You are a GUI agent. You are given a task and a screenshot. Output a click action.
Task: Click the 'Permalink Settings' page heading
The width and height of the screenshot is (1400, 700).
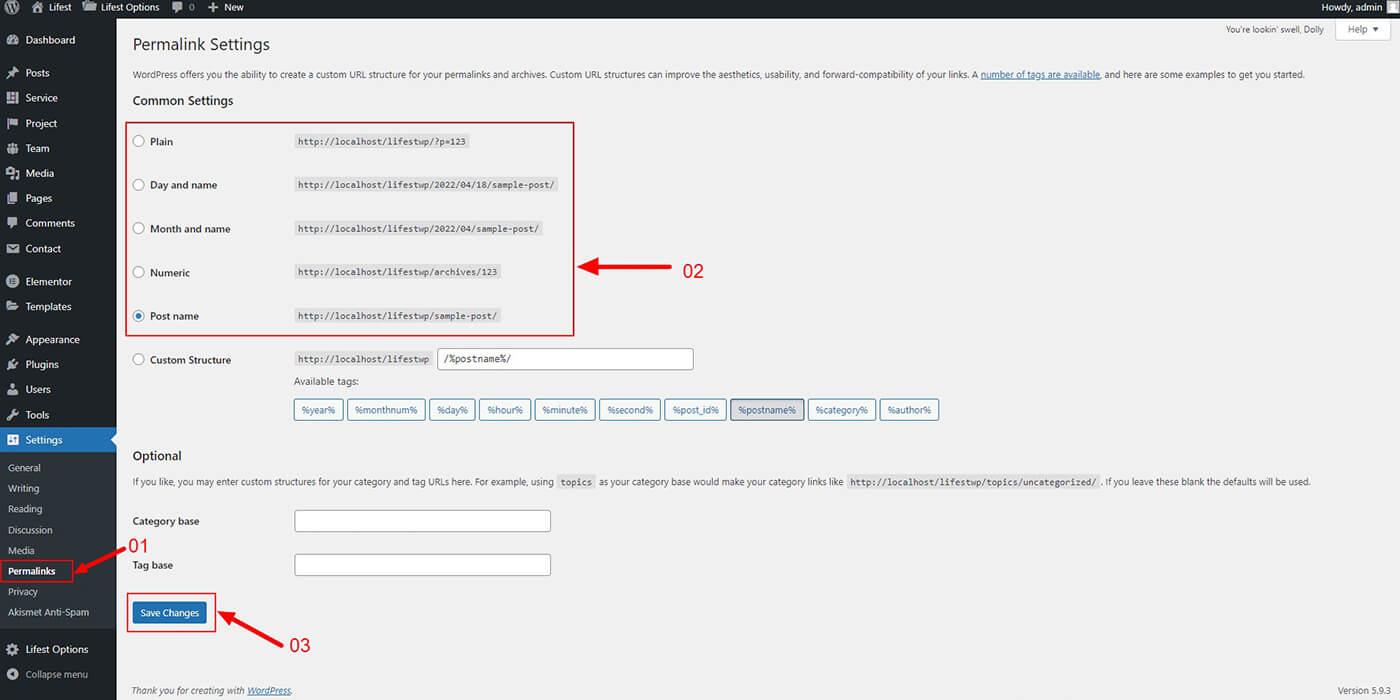pos(201,45)
